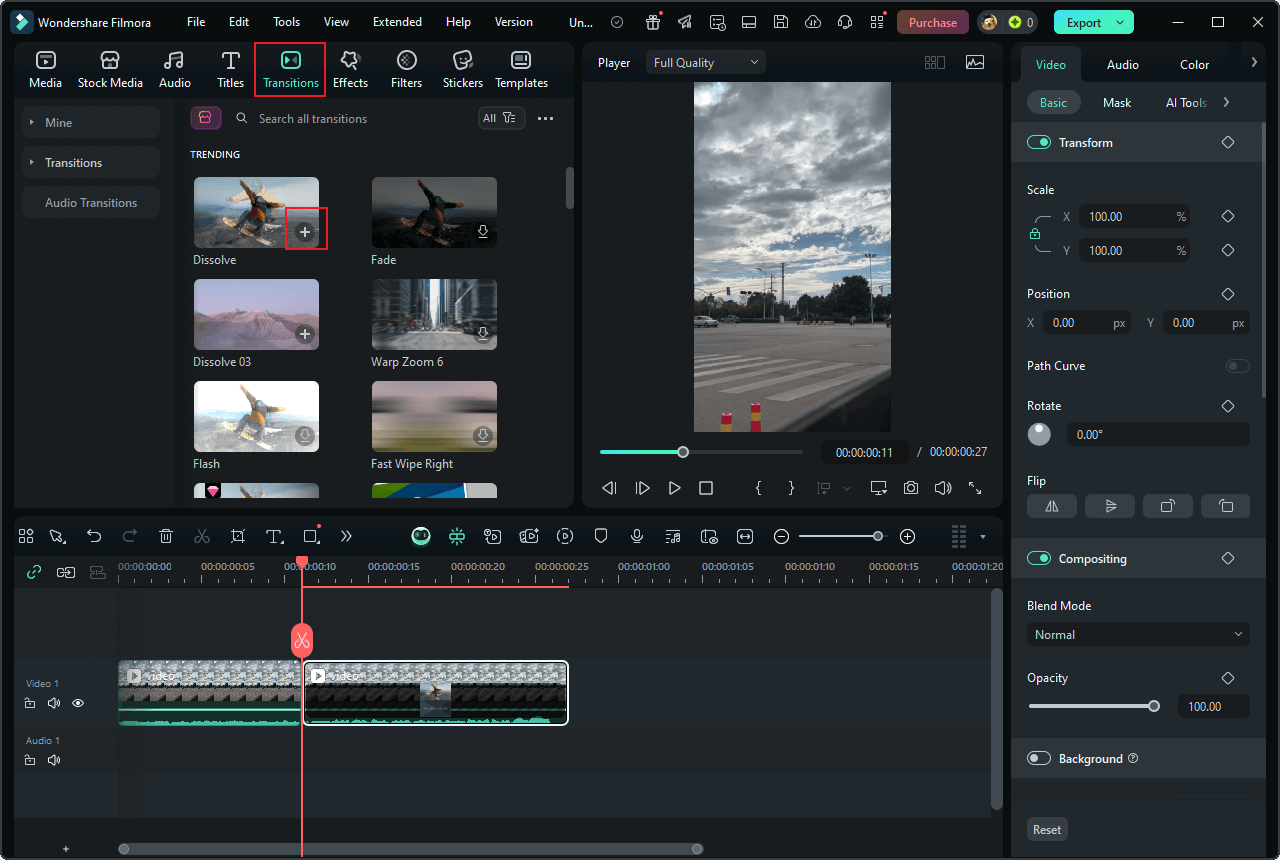This screenshot has height=860, width=1280.
Task: Open the Full Quality dropdown
Action: tap(705, 63)
